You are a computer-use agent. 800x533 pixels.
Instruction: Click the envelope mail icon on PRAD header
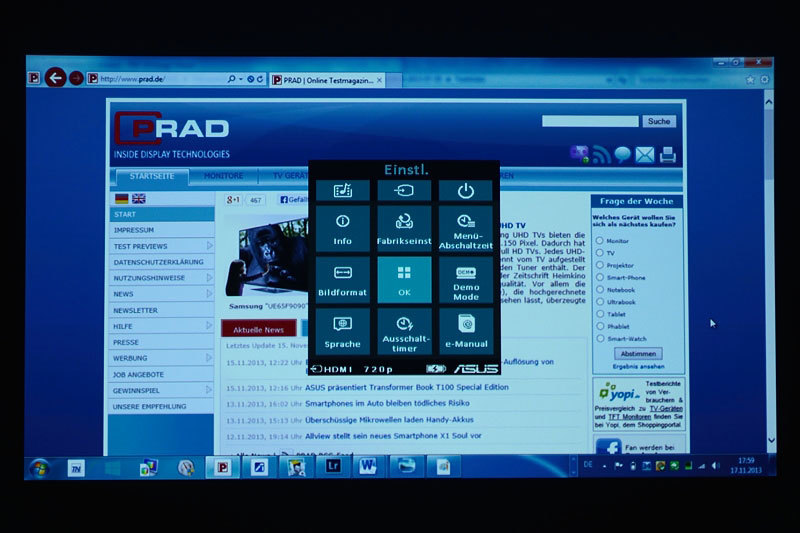point(644,155)
